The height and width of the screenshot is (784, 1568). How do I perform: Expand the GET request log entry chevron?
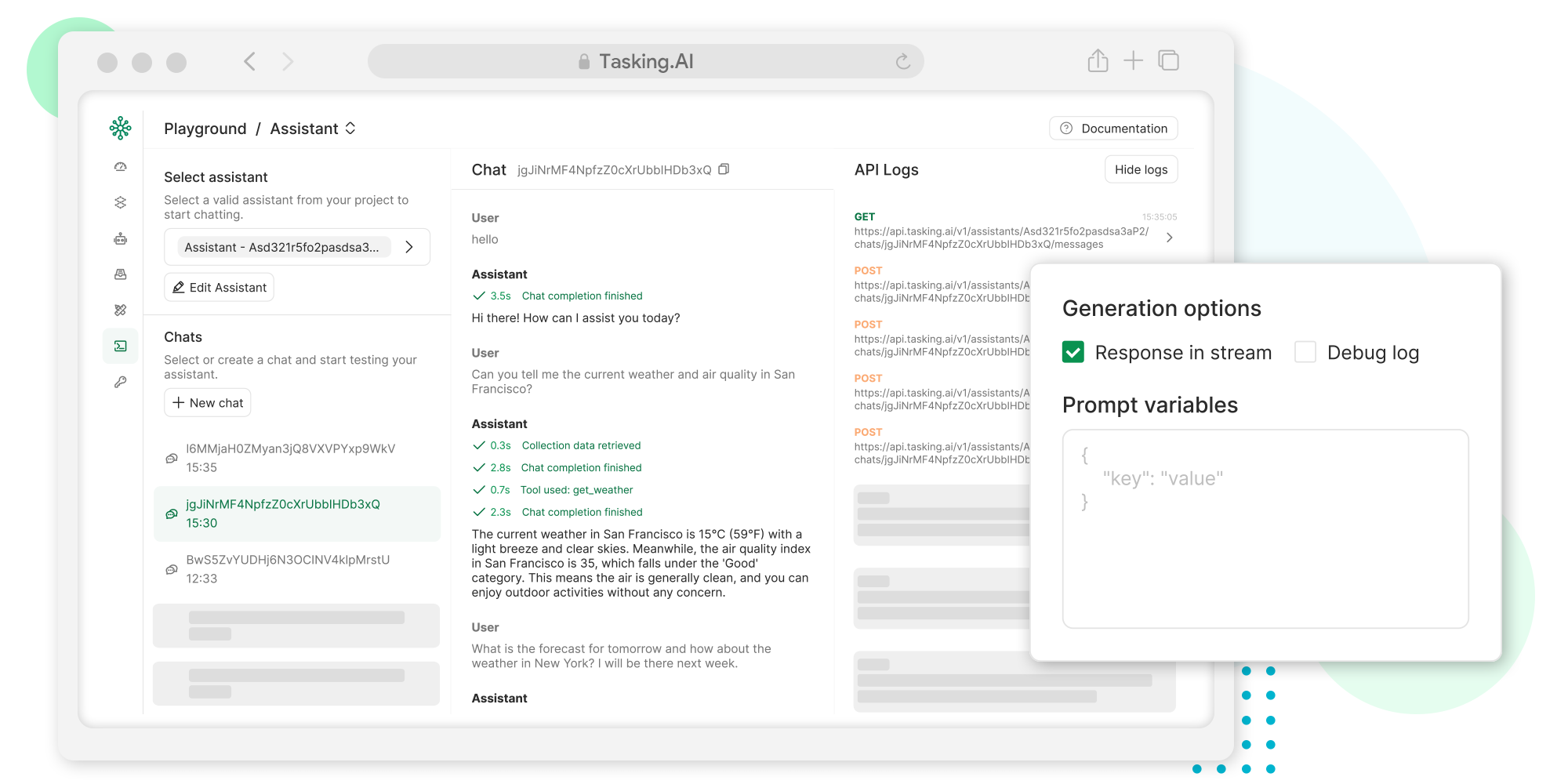click(x=1170, y=237)
